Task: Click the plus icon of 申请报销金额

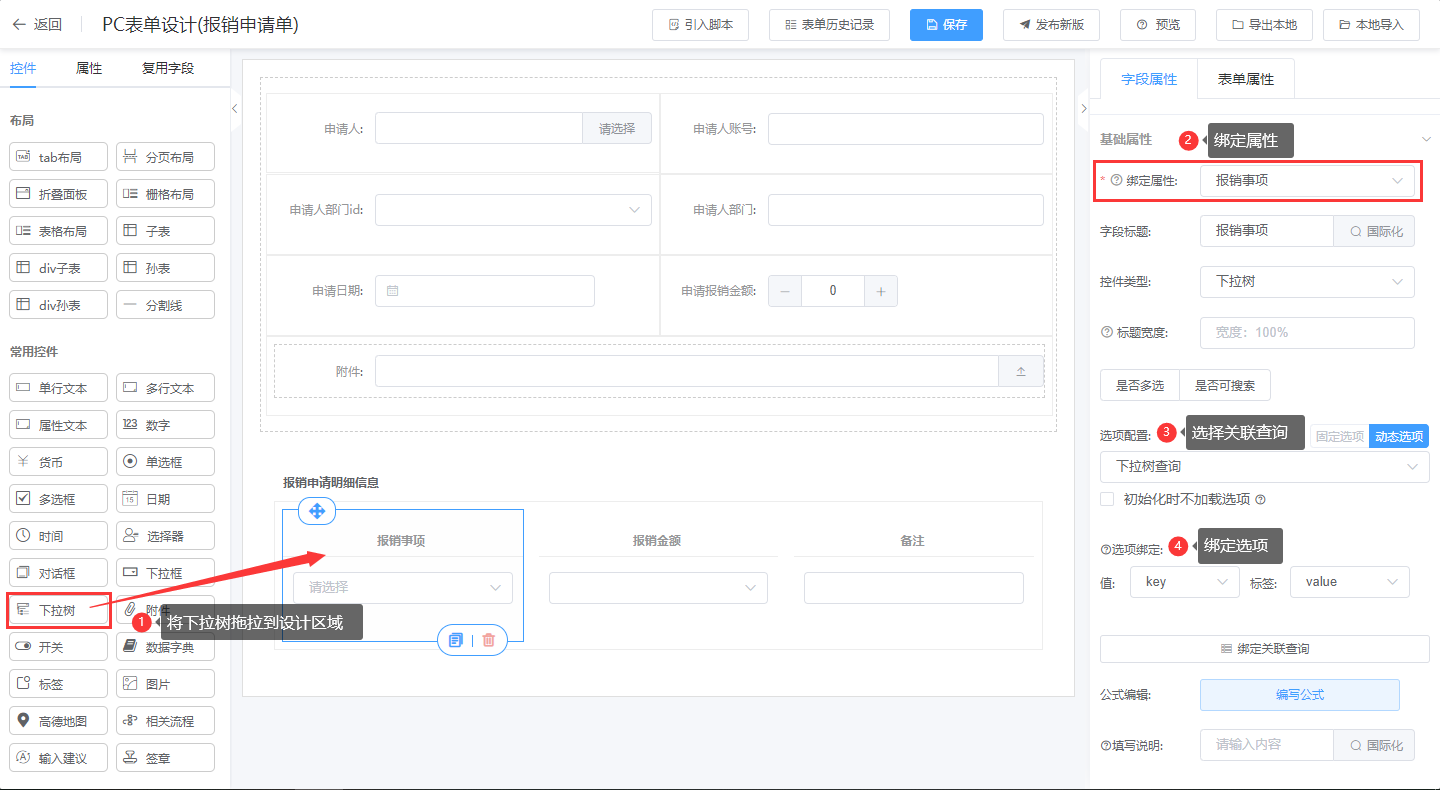Action: [x=881, y=291]
